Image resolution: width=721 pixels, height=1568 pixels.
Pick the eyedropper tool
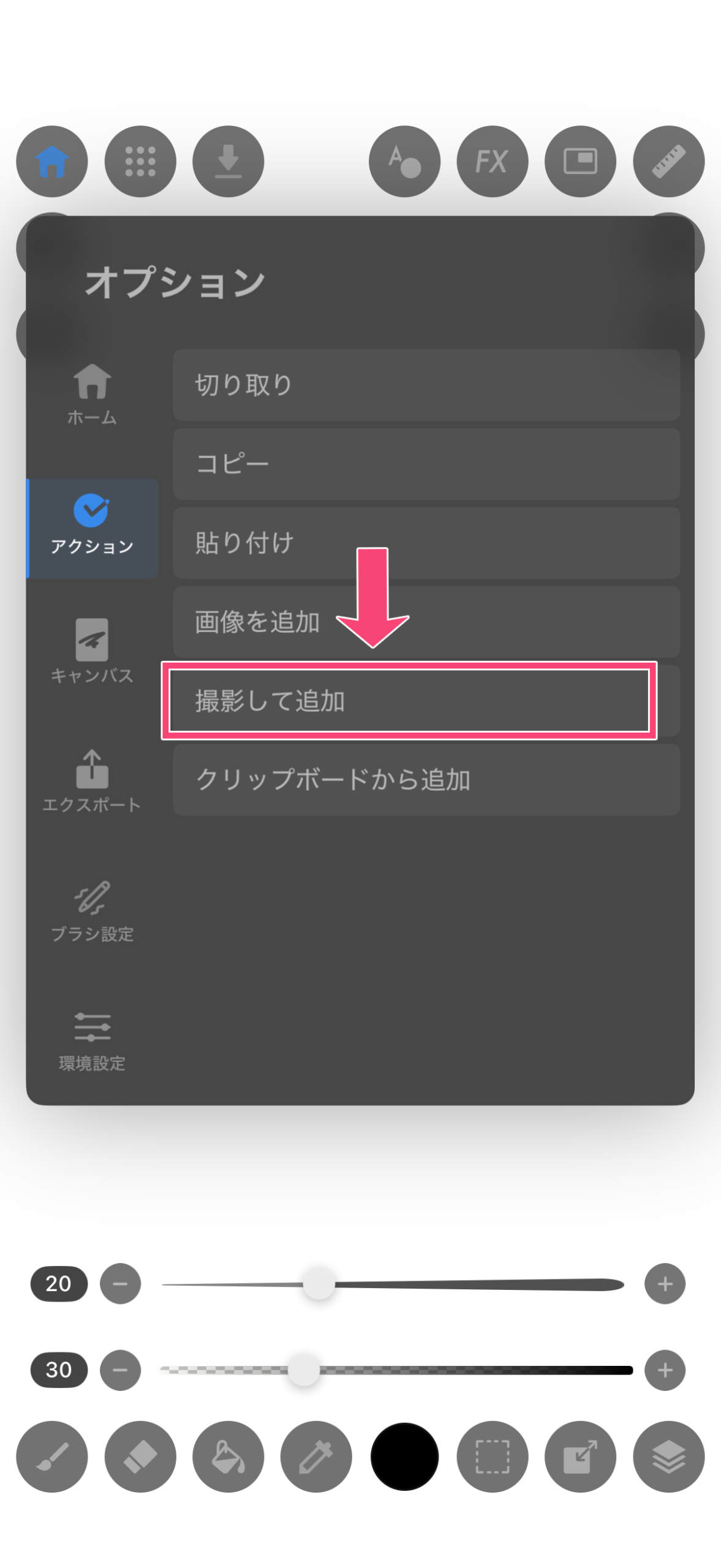316,1457
